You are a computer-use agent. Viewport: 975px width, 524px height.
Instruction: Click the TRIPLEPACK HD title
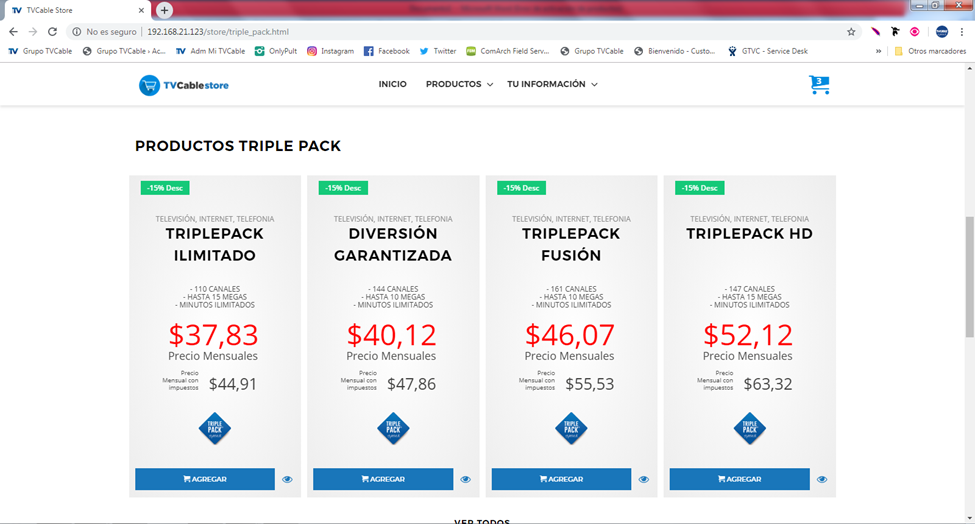point(749,234)
